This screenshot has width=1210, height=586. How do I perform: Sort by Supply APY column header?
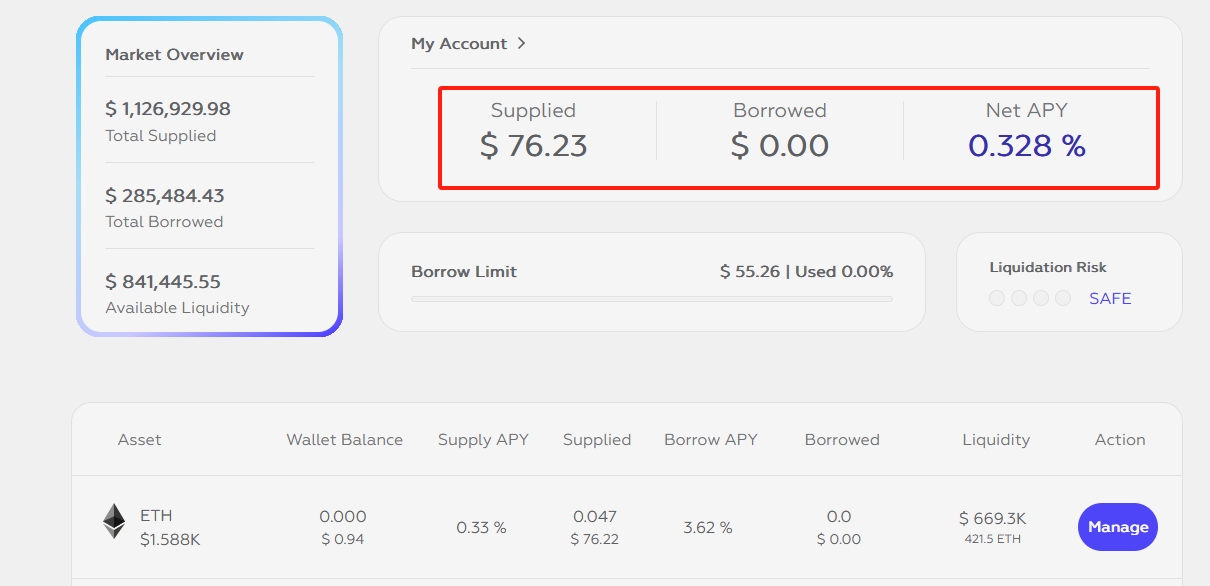tap(483, 440)
